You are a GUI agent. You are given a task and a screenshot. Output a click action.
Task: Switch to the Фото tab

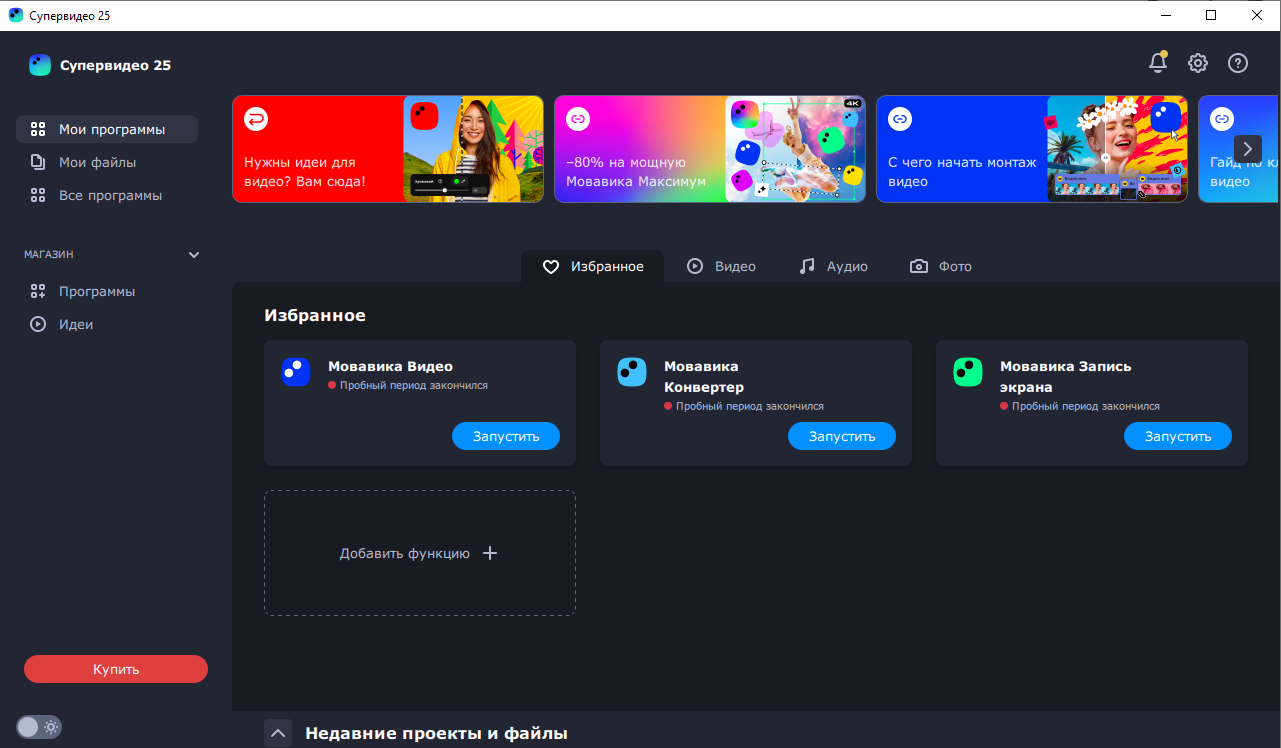pos(941,266)
